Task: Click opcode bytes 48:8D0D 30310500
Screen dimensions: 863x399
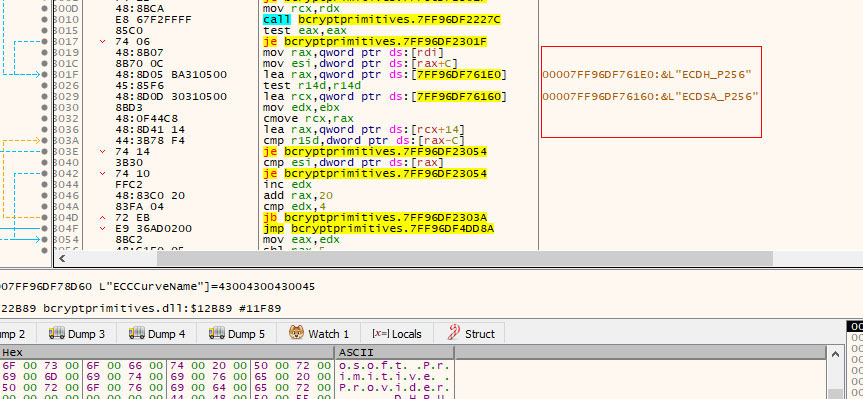Action: 171,96
